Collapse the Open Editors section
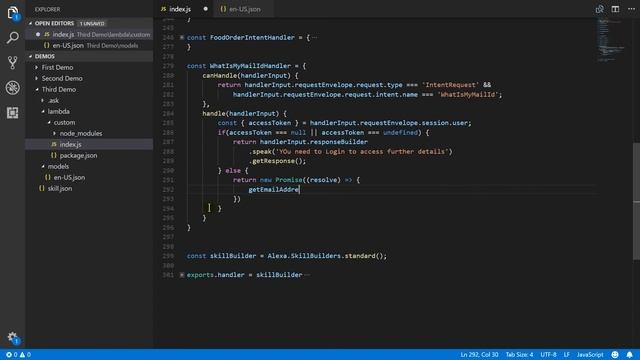Image resolution: width=640 pixels, height=360 pixels. tap(31, 23)
